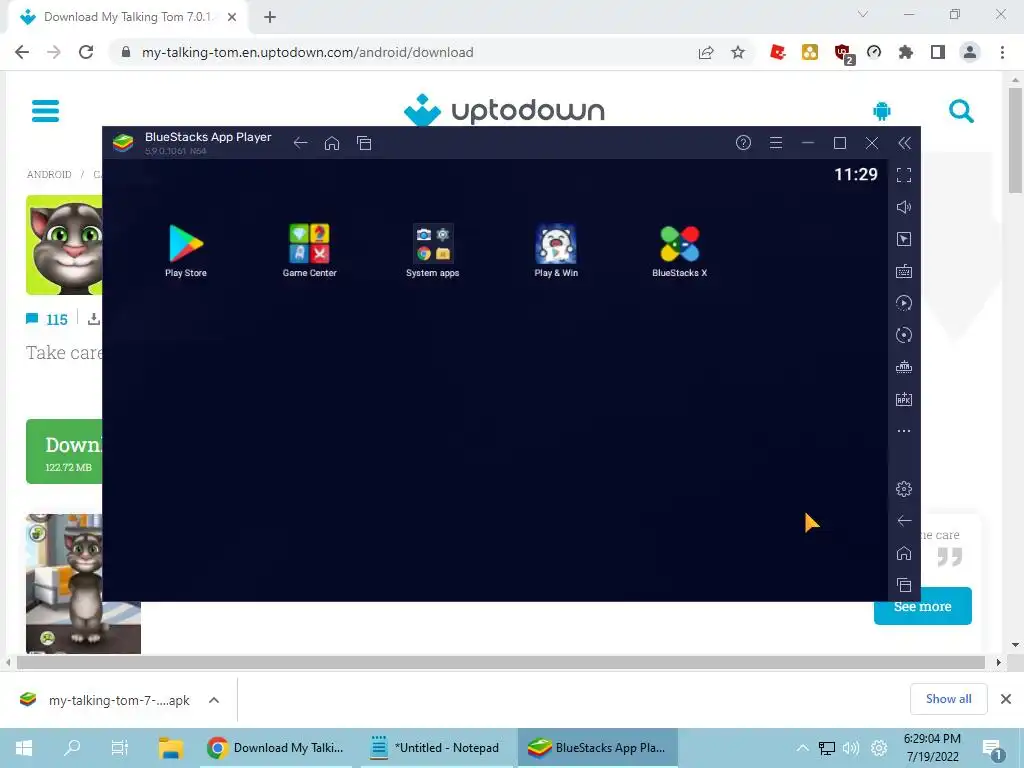
Task: Open the System apps folder
Action: [x=432, y=251]
